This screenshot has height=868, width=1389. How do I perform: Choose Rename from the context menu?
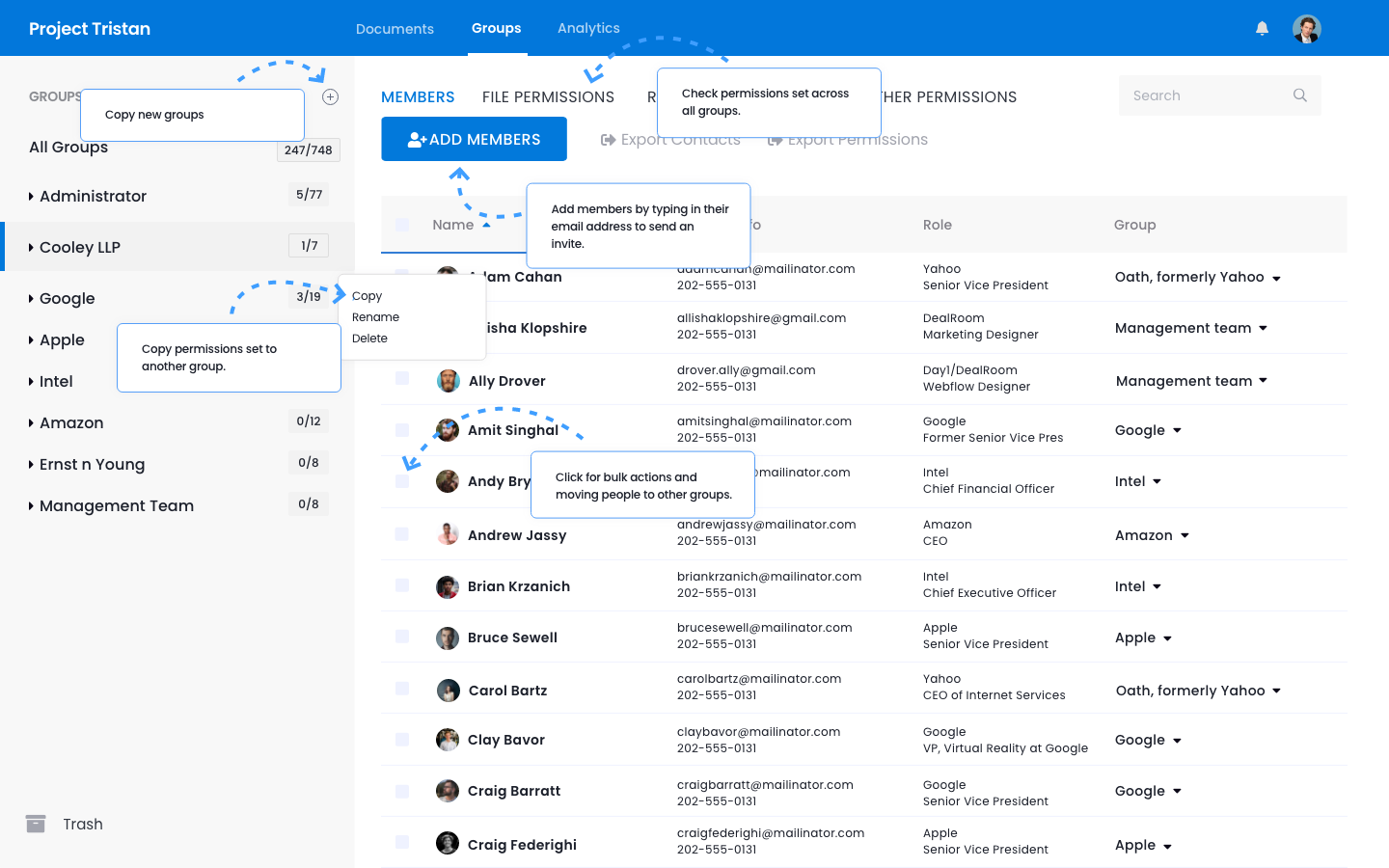tap(375, 317)
